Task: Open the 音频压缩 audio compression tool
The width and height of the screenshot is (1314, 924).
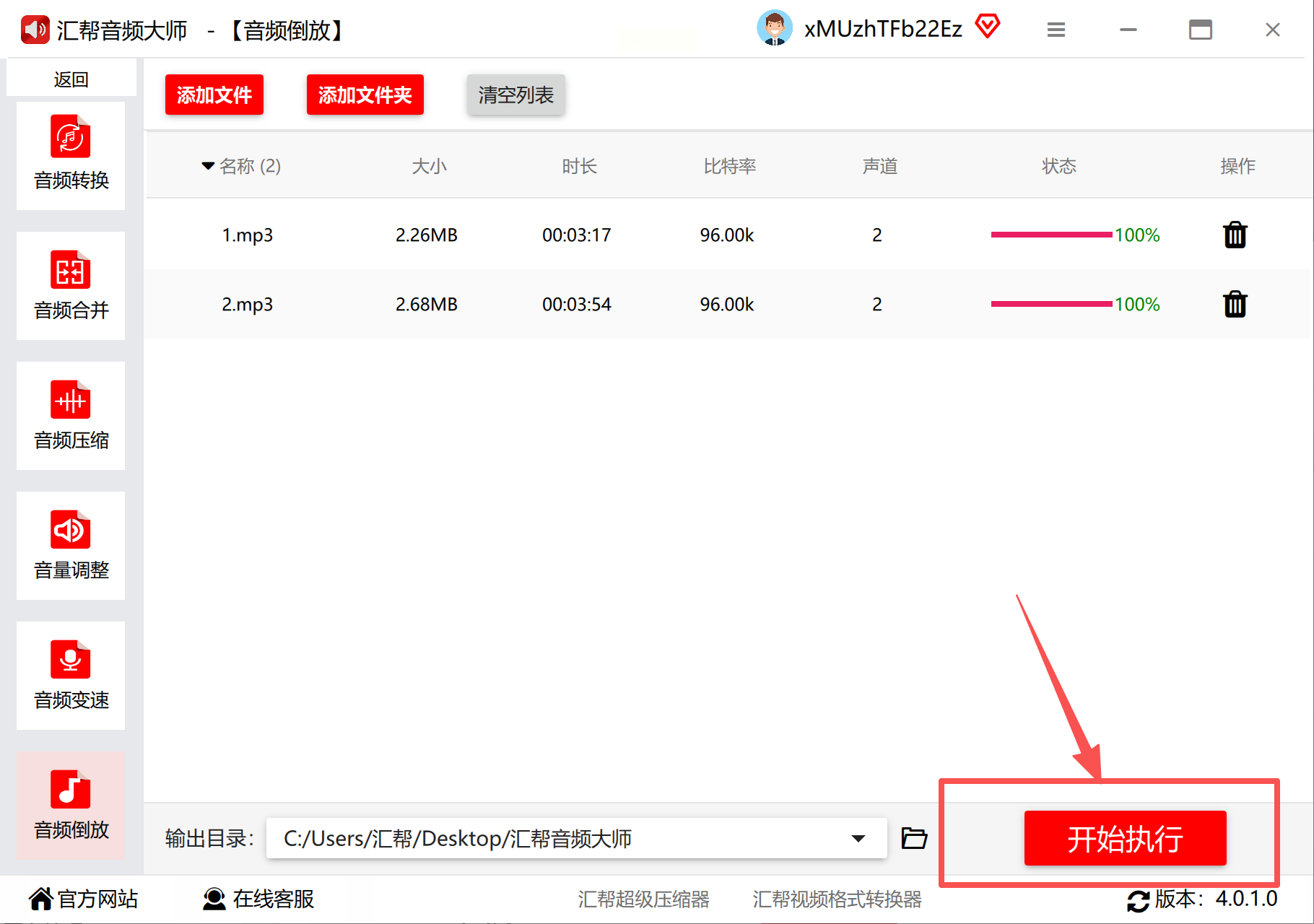Action: coord(71,416)
